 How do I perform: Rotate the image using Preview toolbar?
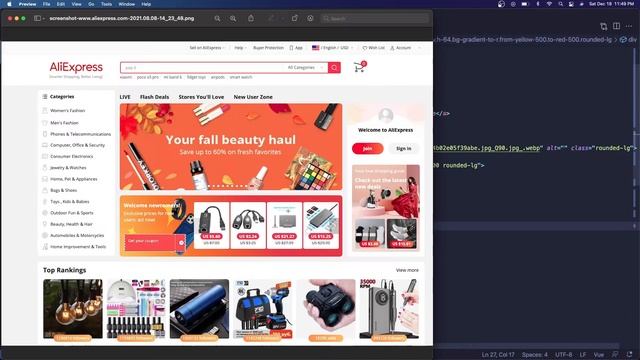tap(295, 18)
